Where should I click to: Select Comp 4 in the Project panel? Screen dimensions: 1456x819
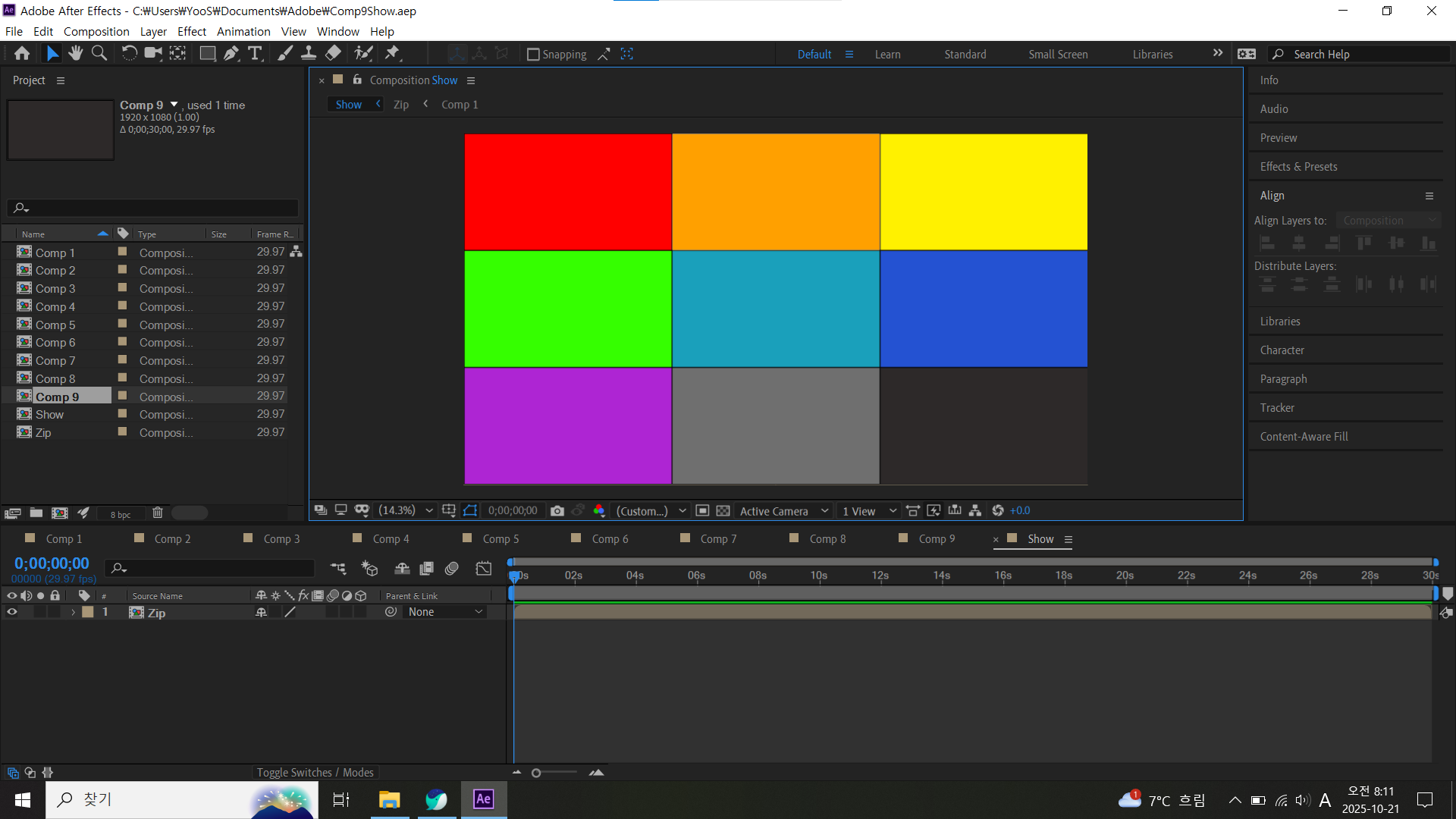[55, 306]
